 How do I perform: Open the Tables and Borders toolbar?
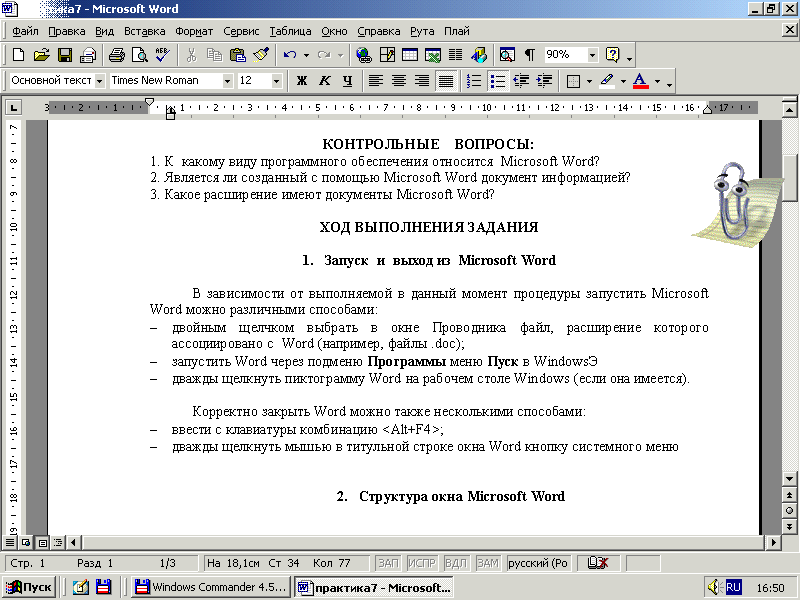pos(387,54)
